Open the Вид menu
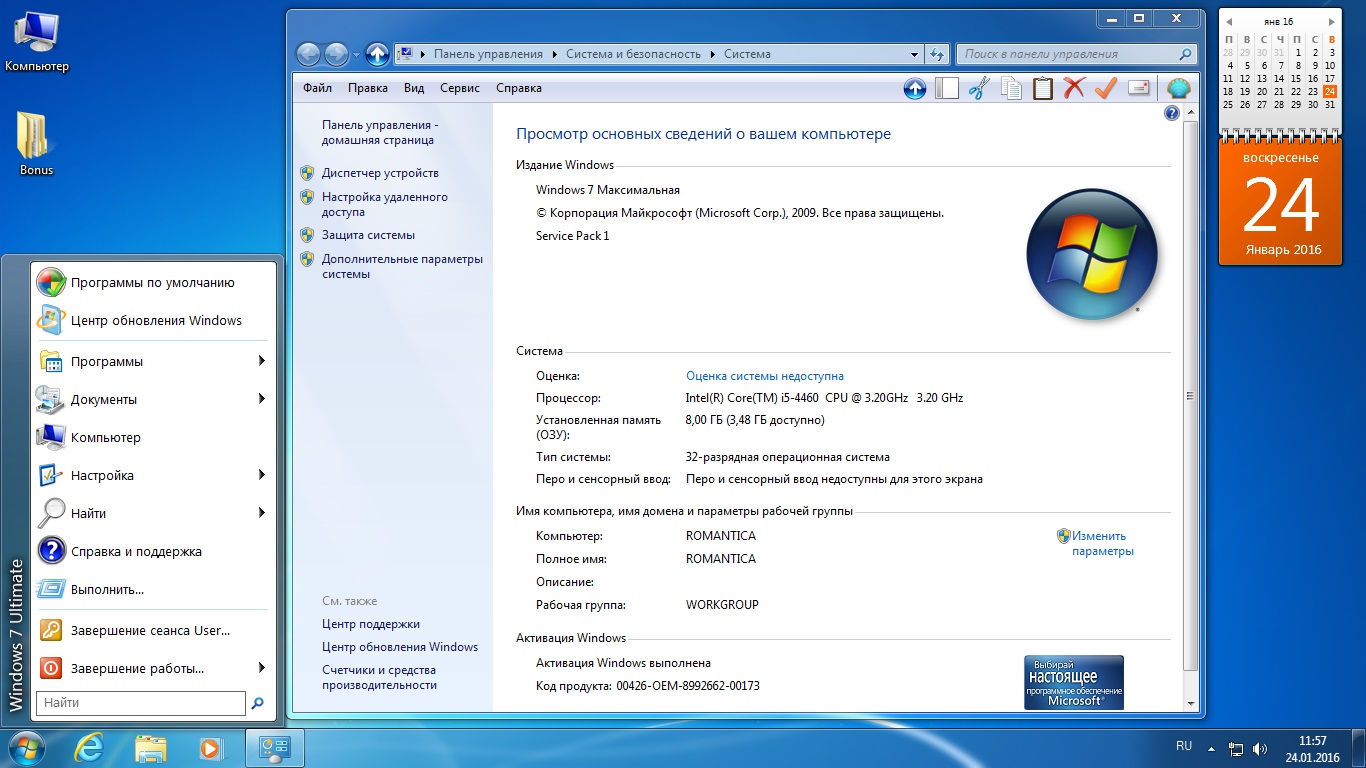The height and width of the screenshot is (768, 1366). pyautogui.click(x=414, y=88)
